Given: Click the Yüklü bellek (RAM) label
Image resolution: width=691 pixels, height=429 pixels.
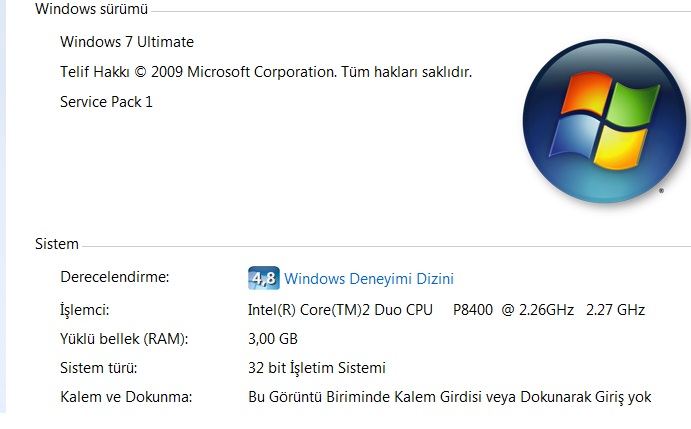Looking at the screenshot, I should coord(124,339).
